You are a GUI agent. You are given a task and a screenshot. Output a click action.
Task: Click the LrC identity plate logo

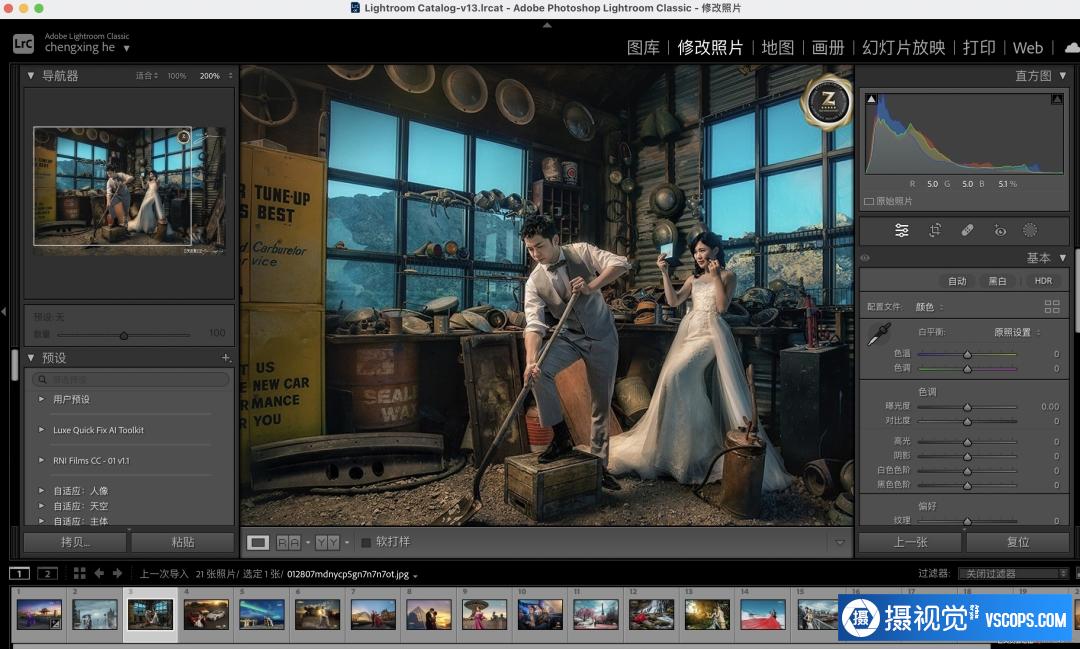pyautogui.click(x=23, y=43)
